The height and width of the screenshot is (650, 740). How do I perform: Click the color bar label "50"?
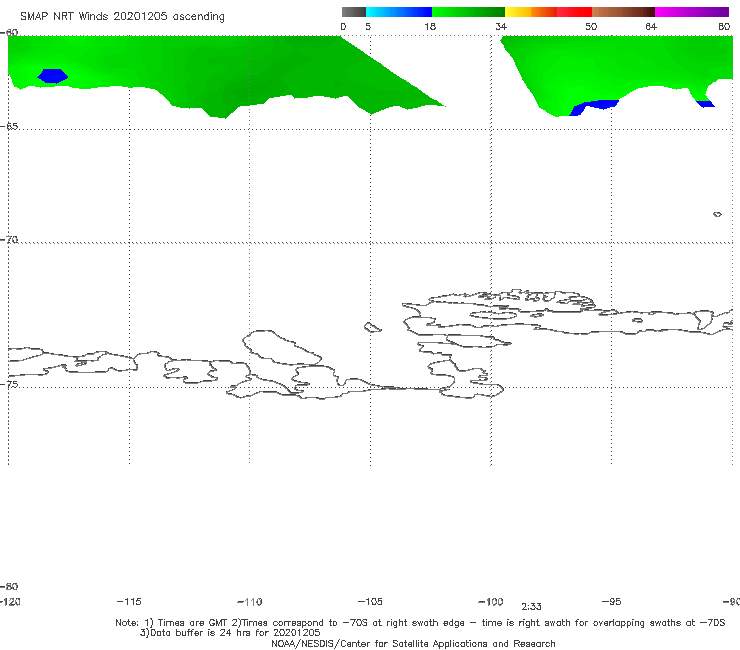click(591, 27)
